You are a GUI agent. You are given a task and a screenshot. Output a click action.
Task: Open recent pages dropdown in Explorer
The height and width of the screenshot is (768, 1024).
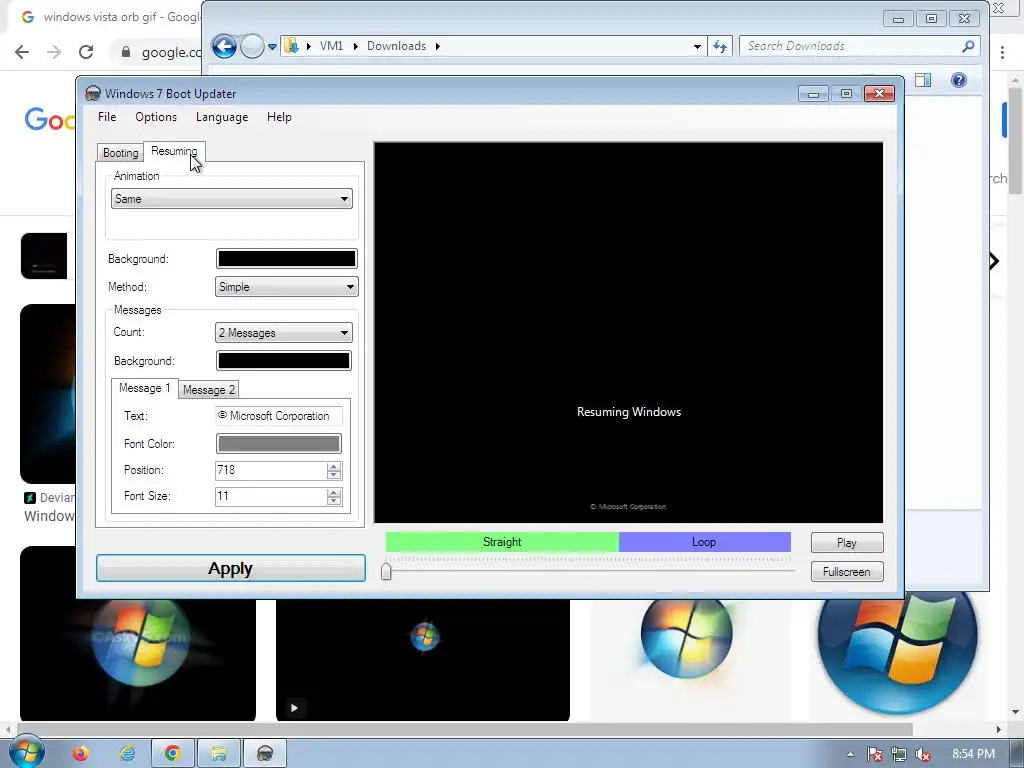pos(272,46)
